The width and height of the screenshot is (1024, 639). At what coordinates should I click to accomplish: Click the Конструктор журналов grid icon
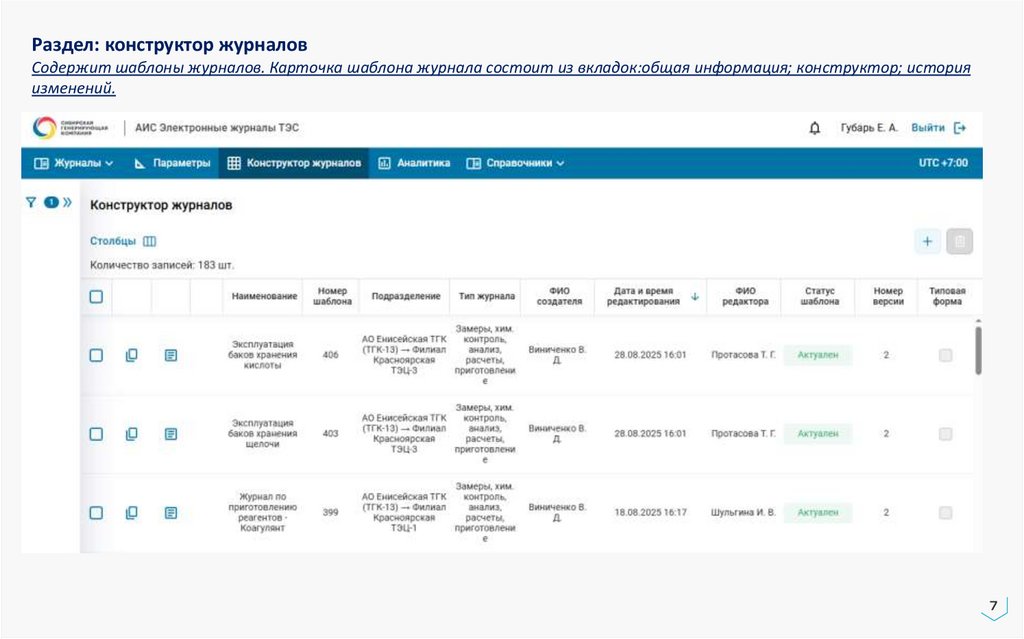pos(234,163)
